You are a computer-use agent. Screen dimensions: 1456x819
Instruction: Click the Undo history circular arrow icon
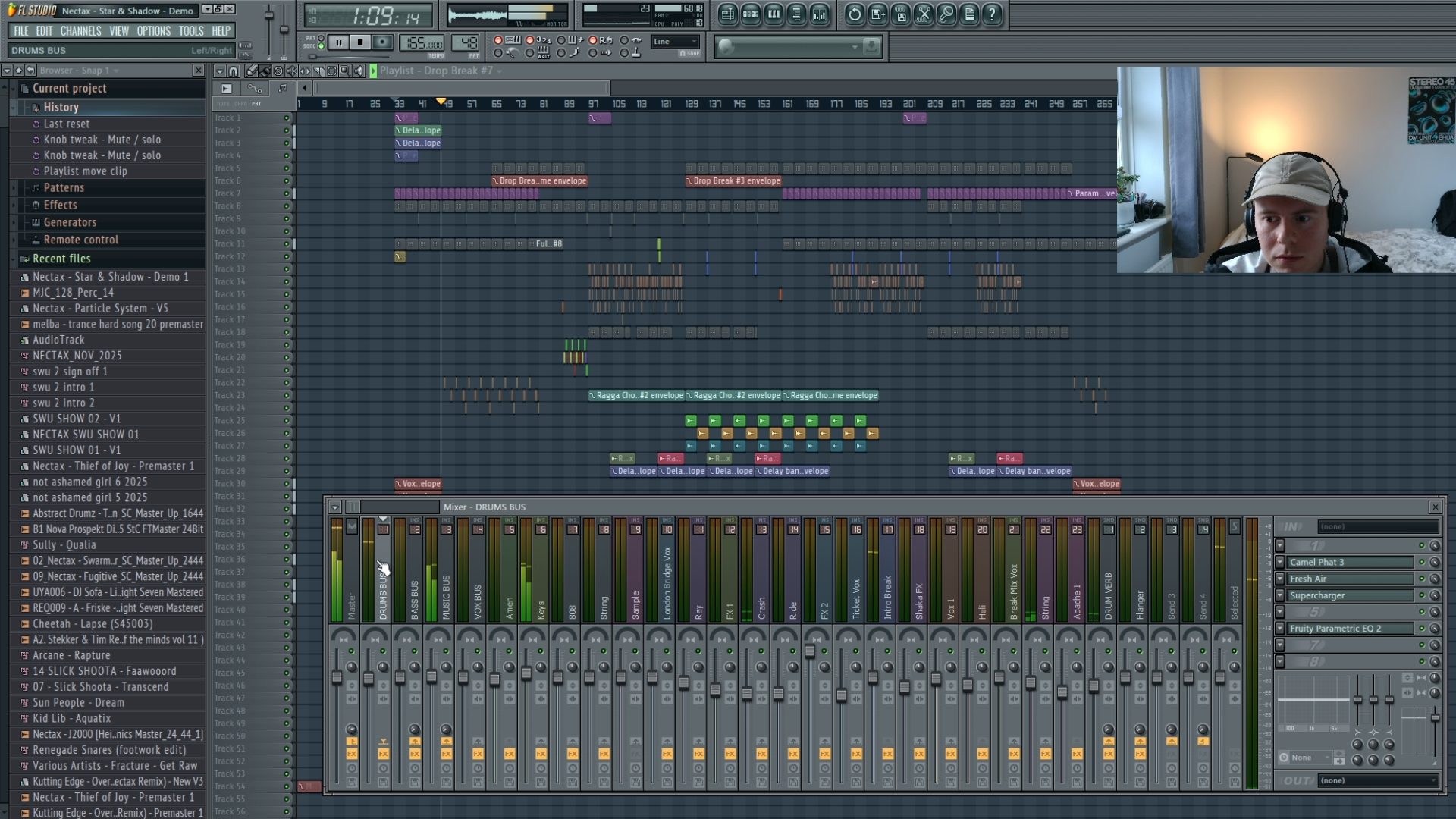(854, 14)
